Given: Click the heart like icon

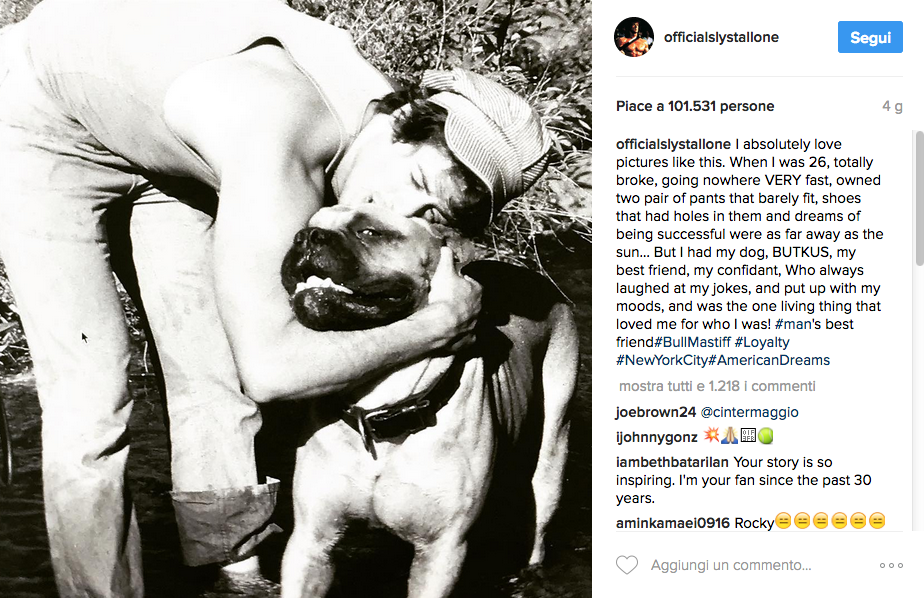Looking at the screenshot, I should pos(627,565).
